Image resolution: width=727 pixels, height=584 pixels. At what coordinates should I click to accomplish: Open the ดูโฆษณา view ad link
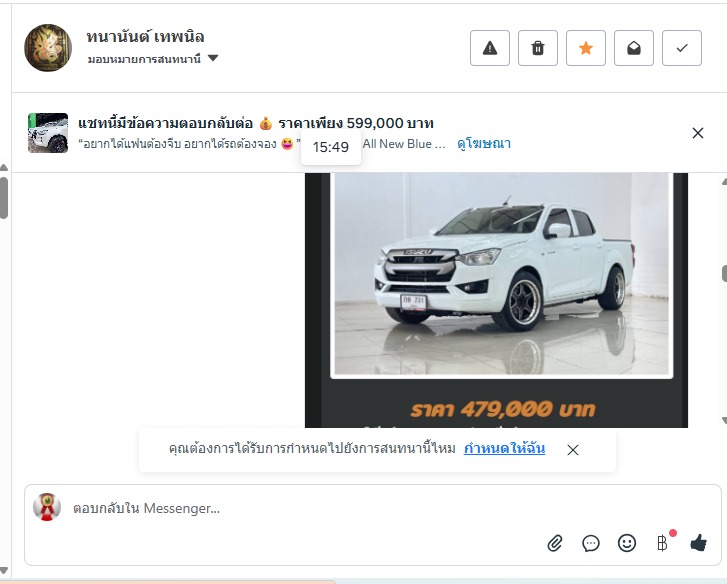tap(484, 144)
